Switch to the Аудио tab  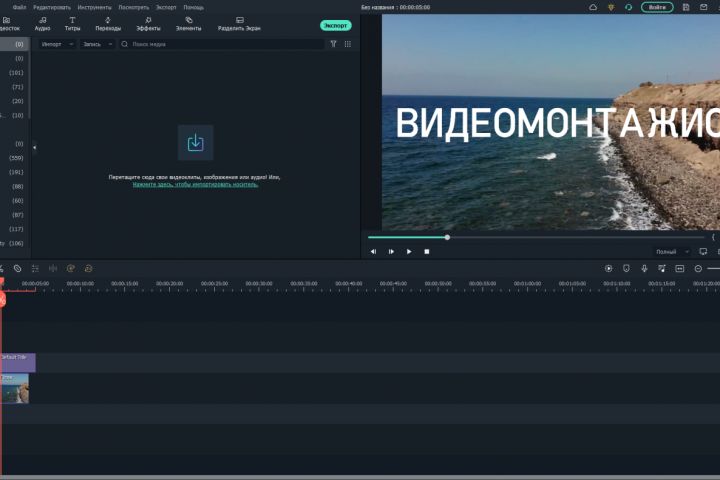click(42, 24)
